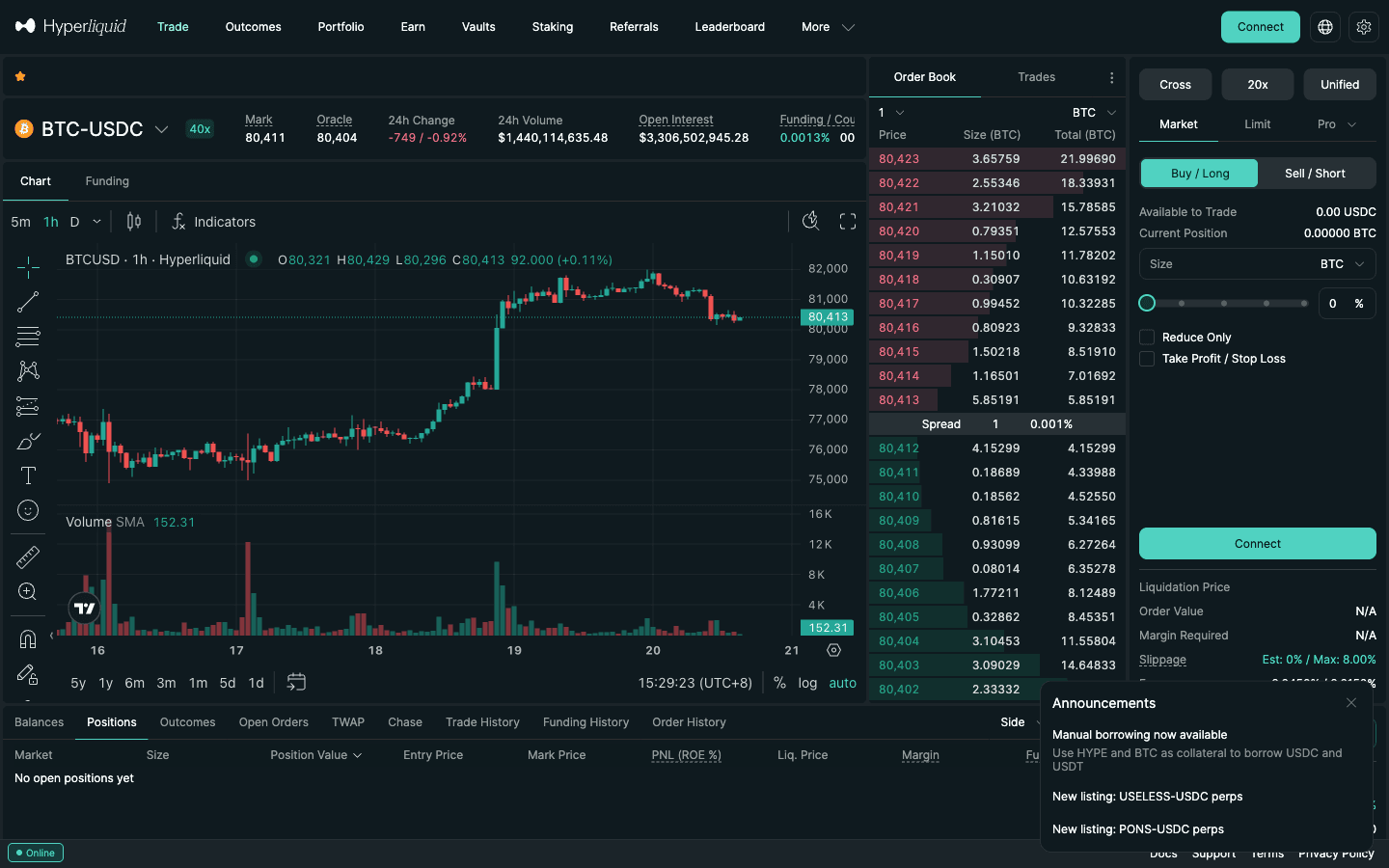This screenshot has width=1389, height=868.
Task: Open the settings gear icon
Action: tap(1364, 27)
